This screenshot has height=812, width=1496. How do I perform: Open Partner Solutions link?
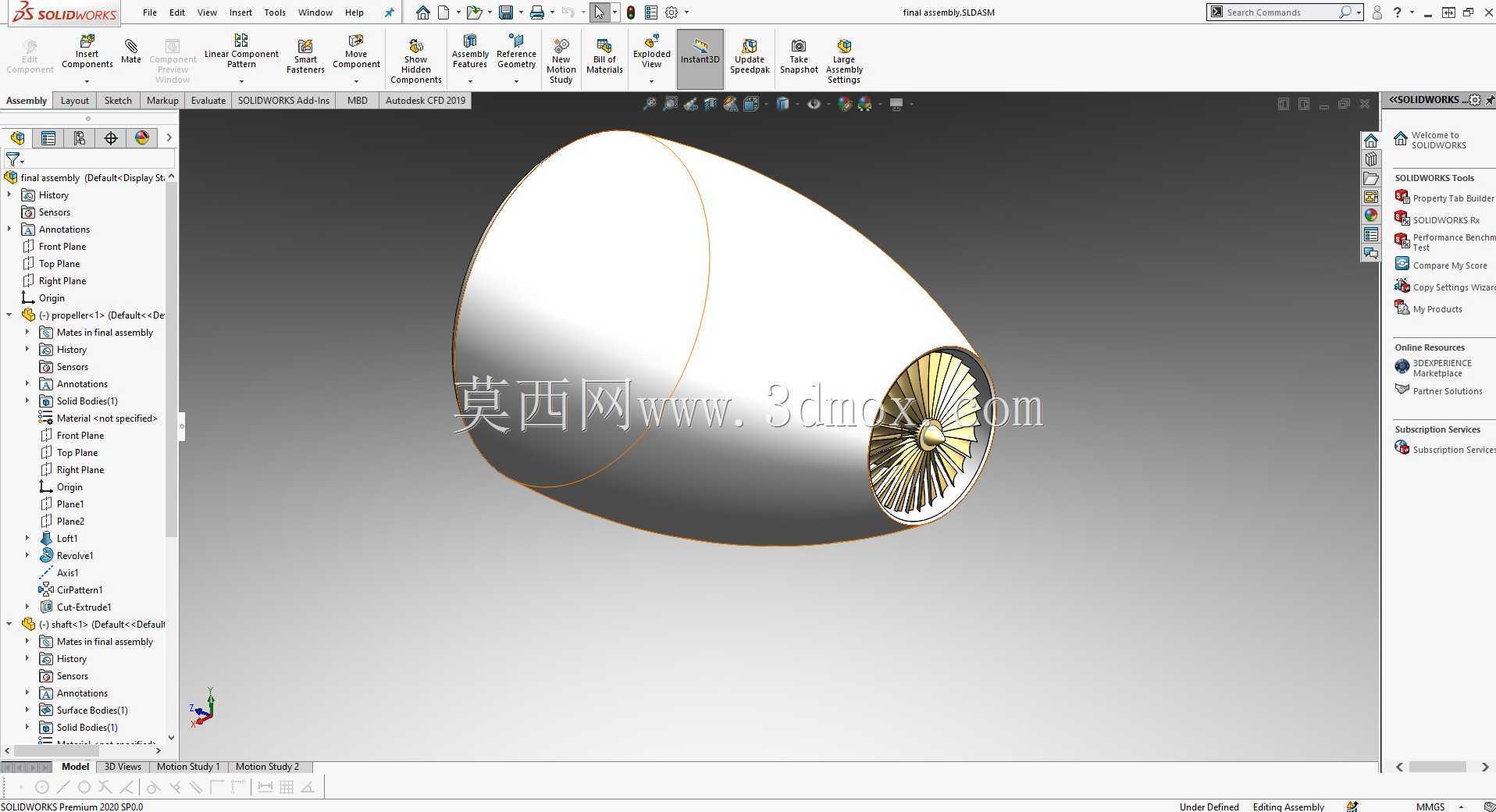[1439, 391]
